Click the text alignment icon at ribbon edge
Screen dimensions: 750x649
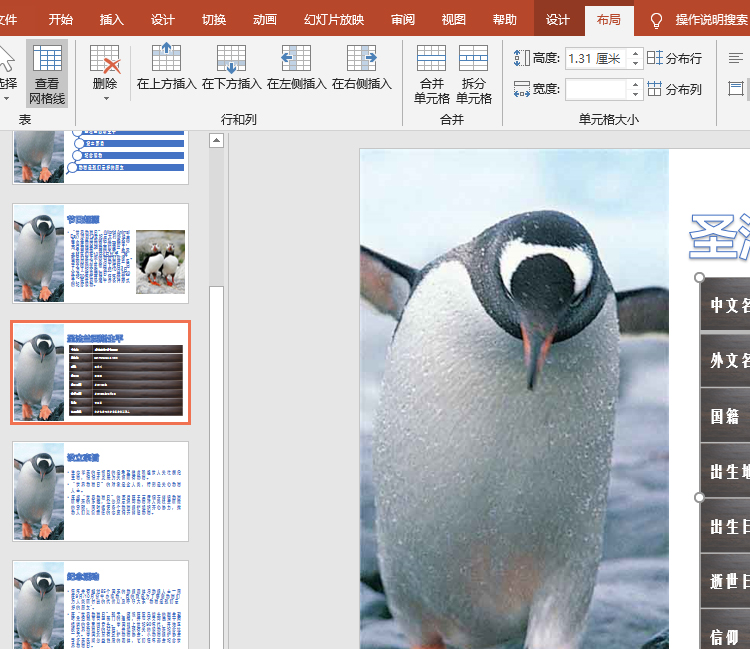click(736, 58)
